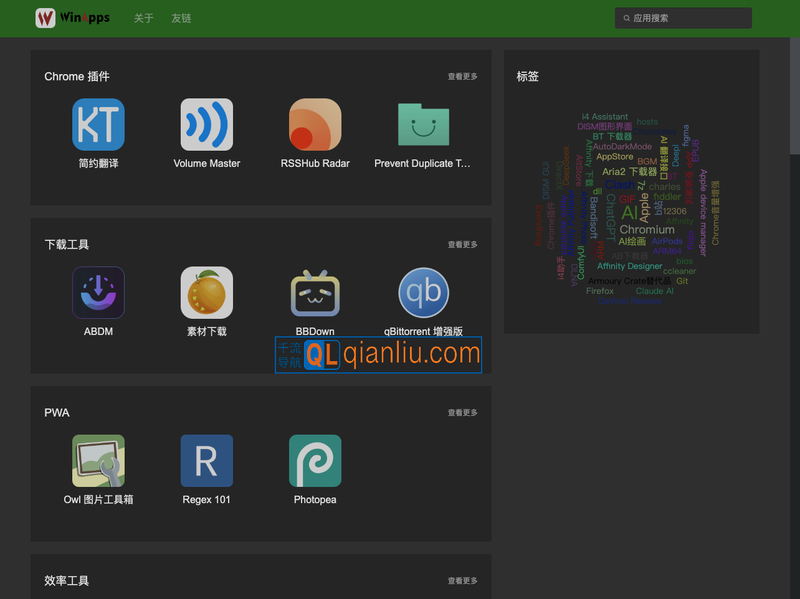Viewport: 800px width, 599px height.
Task: Open the Owl 图片工具箱 icon
Action: [98, 461]
